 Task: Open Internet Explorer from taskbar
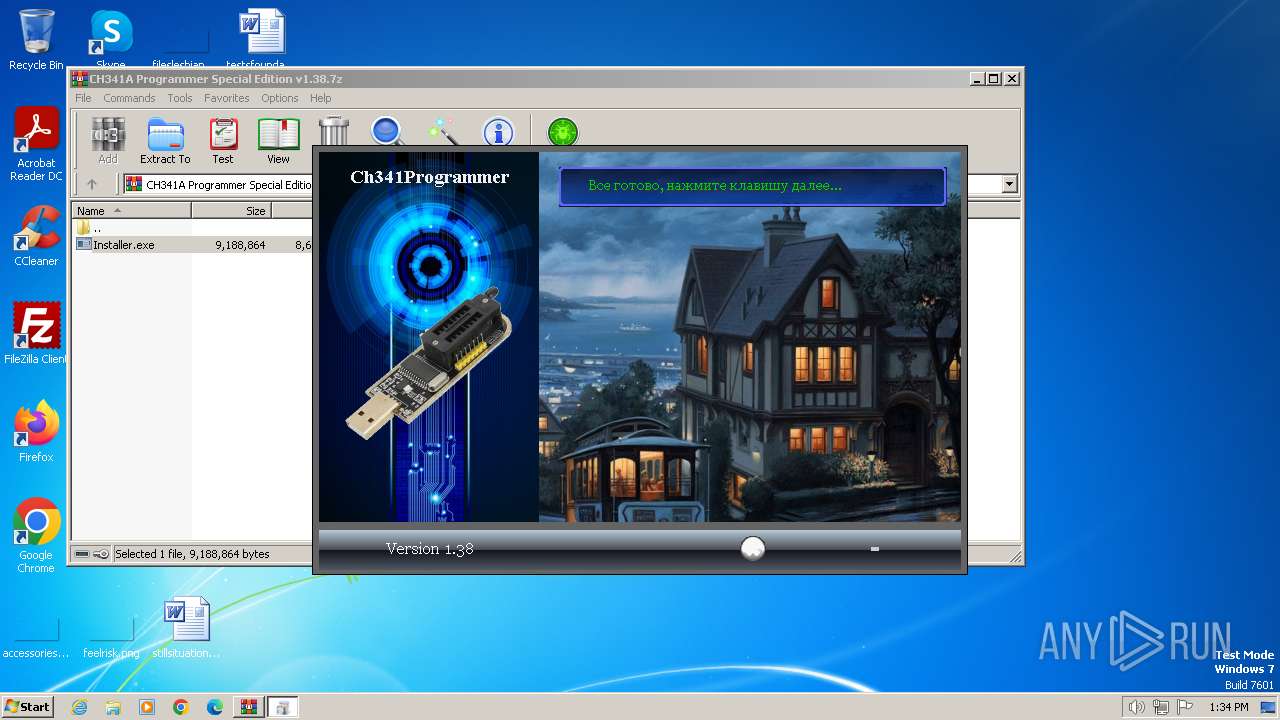(79, 707)
